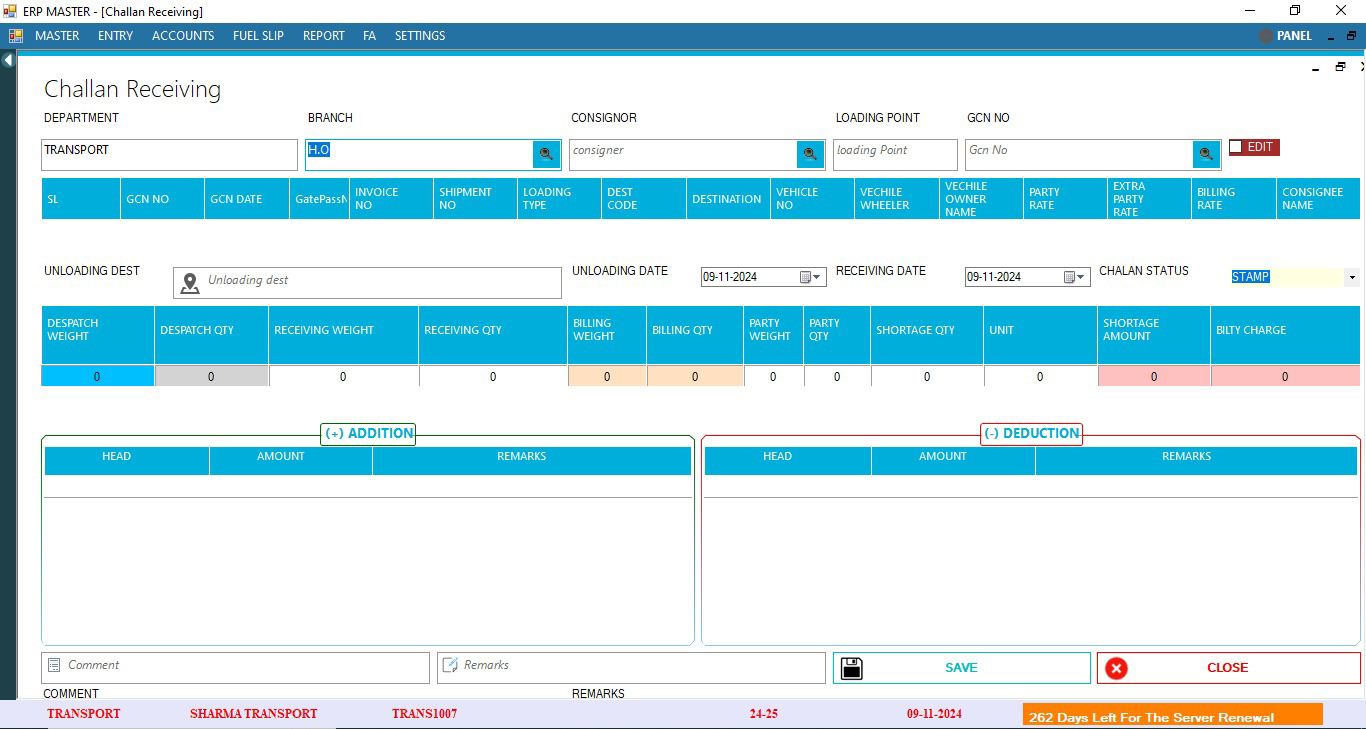Click the Branch search magnifier icon

click(x=546, y=154)
